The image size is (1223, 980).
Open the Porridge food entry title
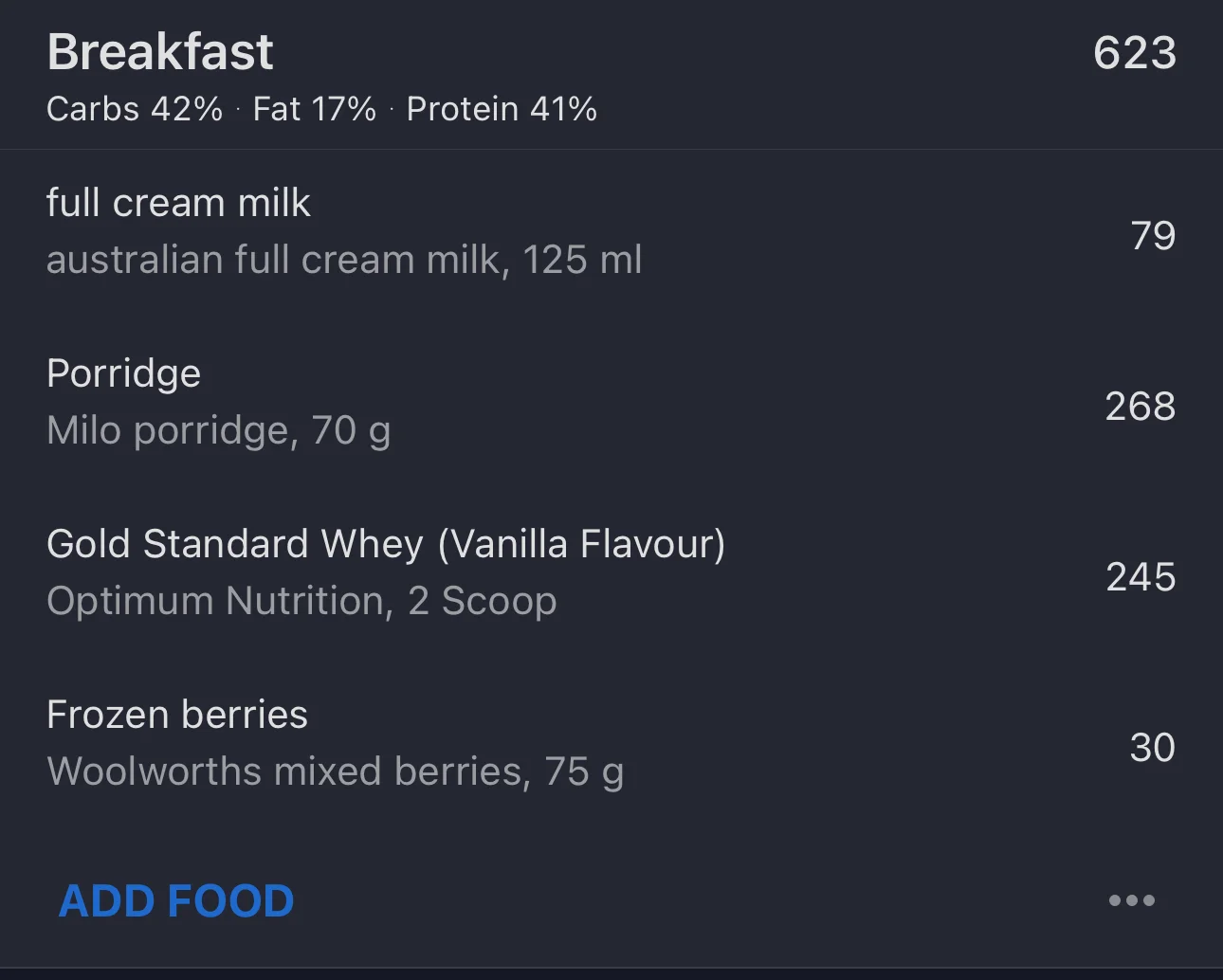click(x=124, y=373)
